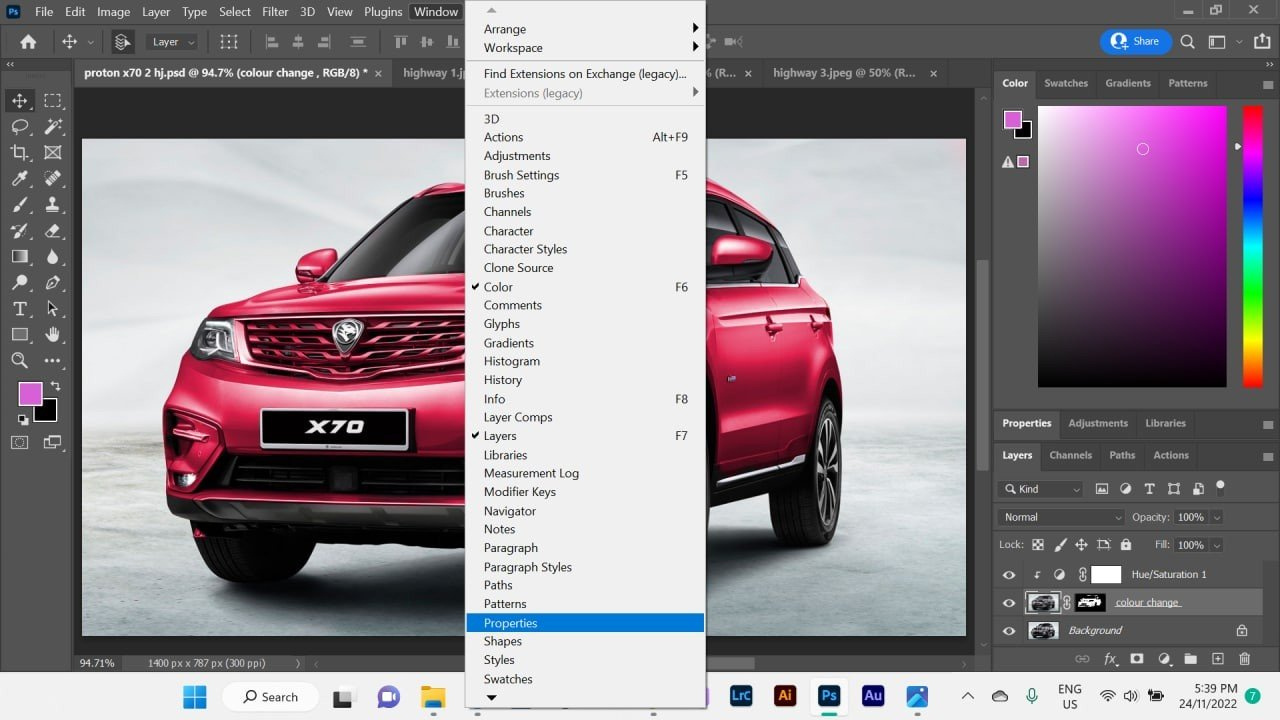Viewport: 1280px width, 720px height.
Task: Select the Crop tool
Action: [x=19, y=152]
